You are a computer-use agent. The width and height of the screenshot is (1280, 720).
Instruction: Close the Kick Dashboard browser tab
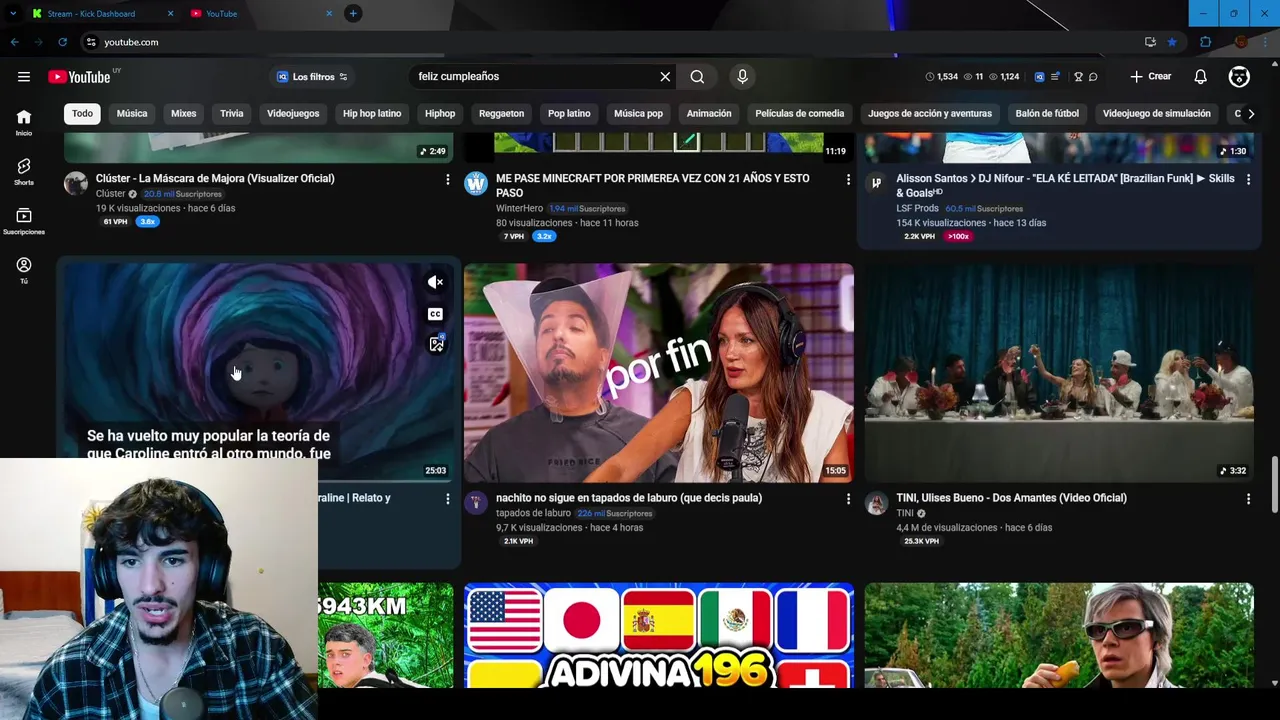170,14
